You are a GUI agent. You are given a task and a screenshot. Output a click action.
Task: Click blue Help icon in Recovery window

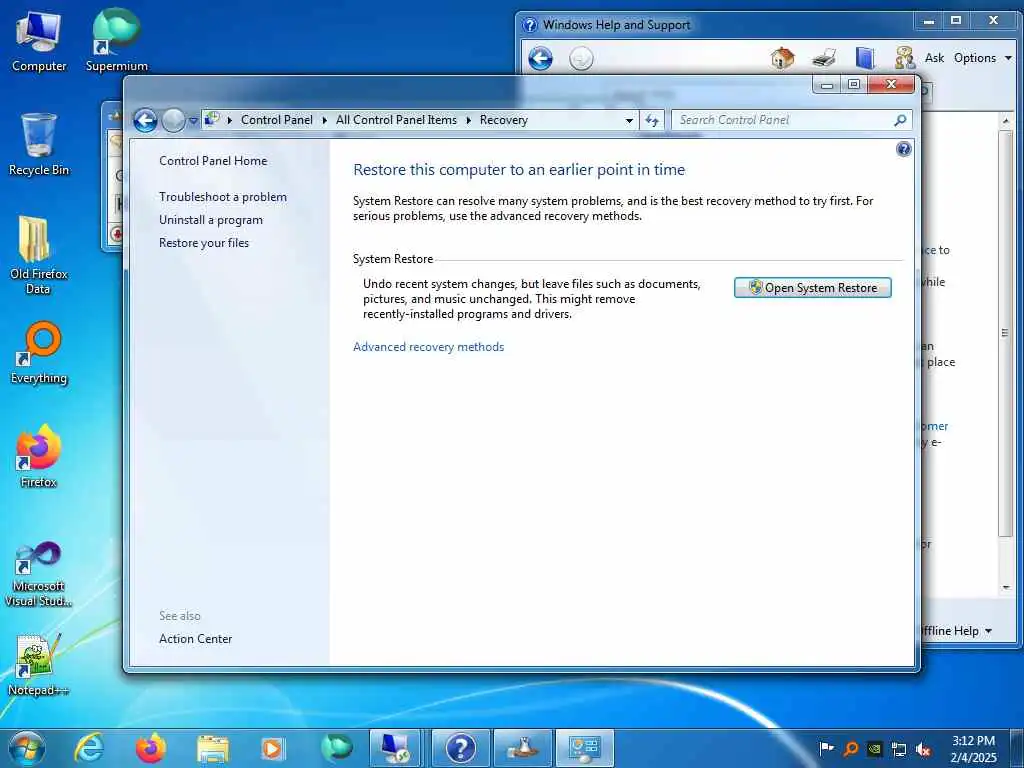click(904, 150)
